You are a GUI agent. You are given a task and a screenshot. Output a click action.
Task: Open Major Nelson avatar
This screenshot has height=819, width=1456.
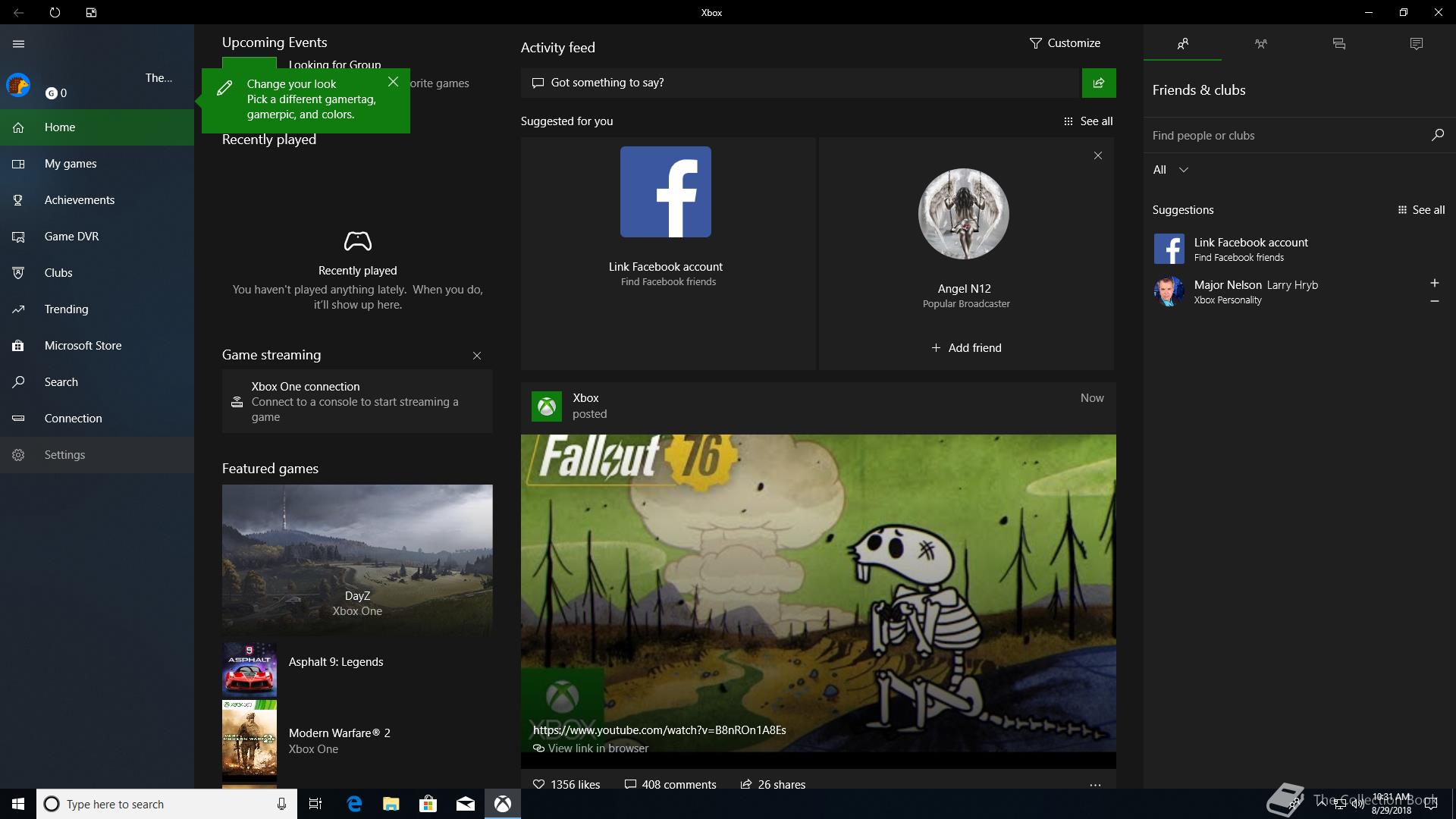click(x=1169, y=291)
